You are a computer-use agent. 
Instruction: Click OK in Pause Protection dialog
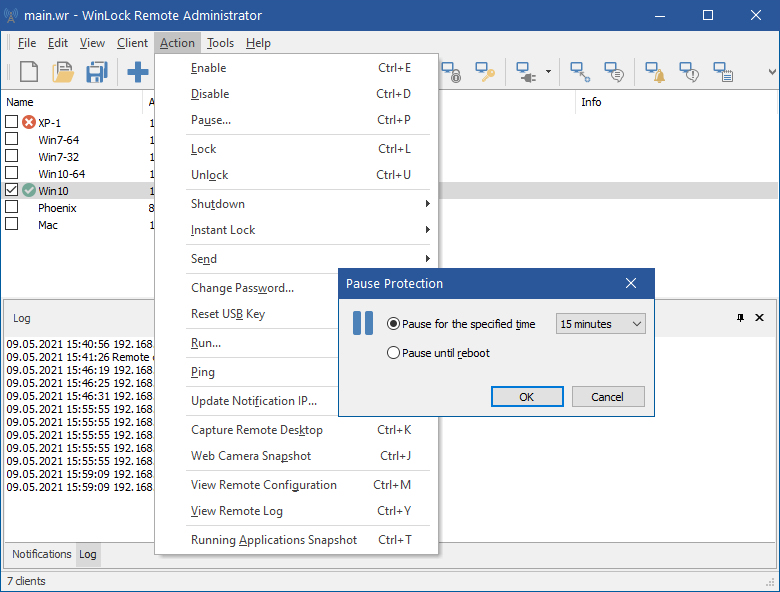[527, 397]
